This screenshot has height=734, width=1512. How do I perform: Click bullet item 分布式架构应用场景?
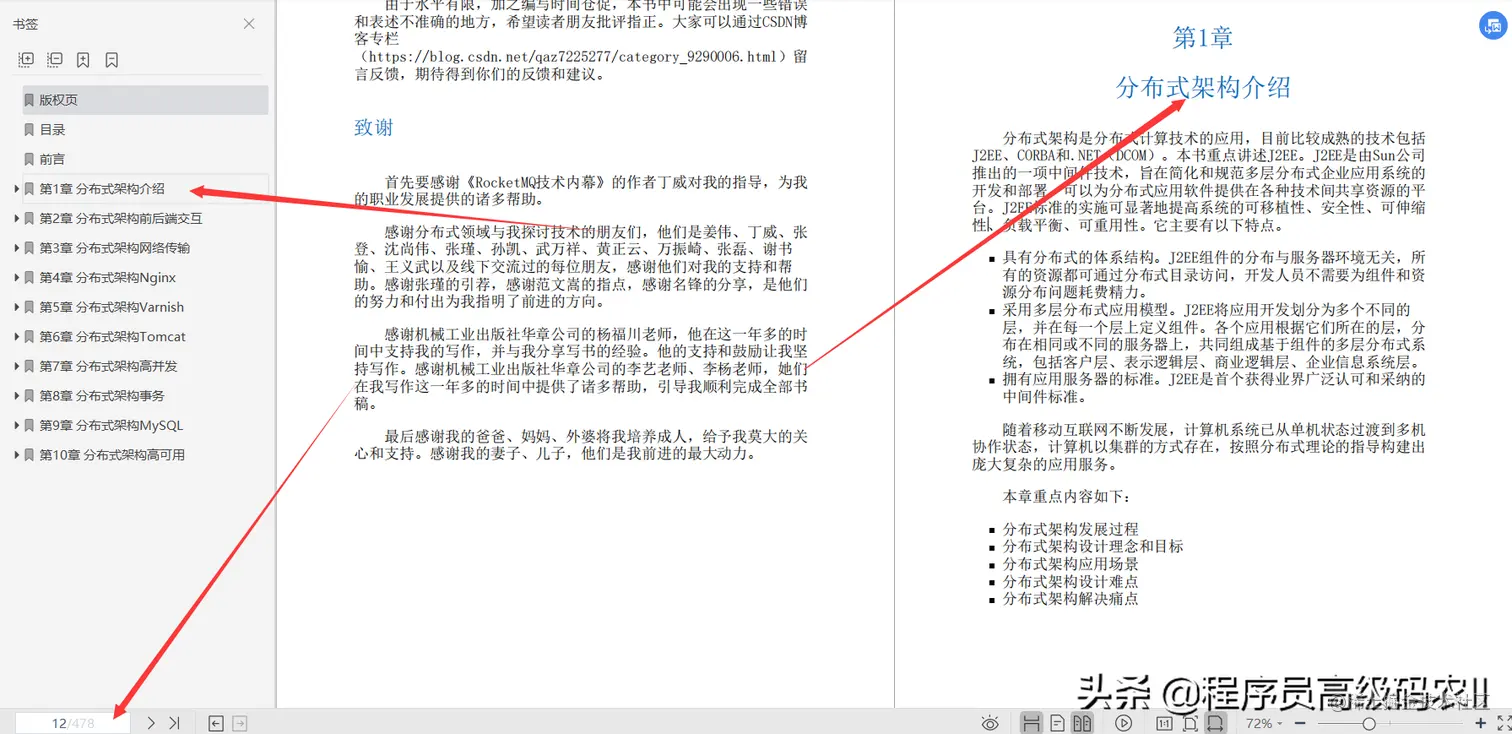click(x=1071, y=564)
